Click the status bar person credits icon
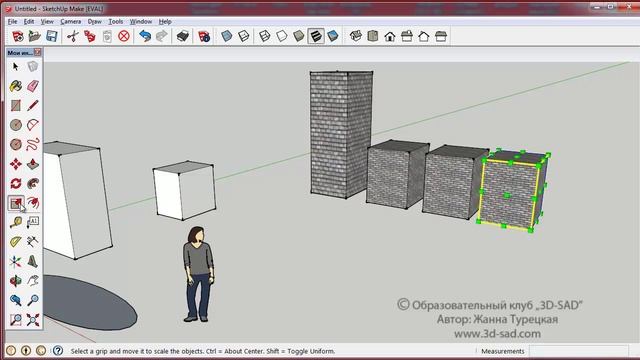The height and width of the screenshot is (360, 640). [26, 351]
